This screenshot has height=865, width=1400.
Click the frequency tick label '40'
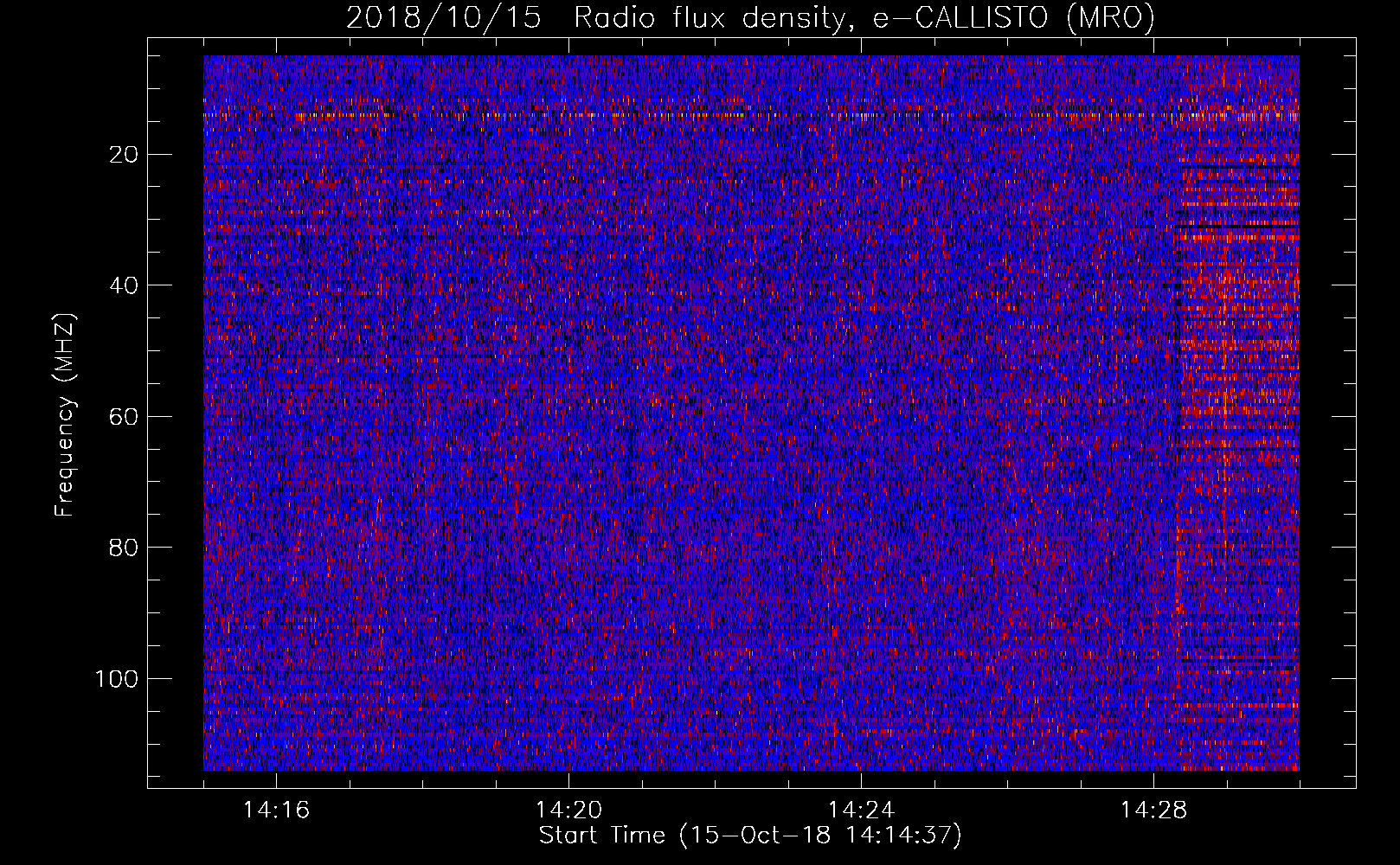(x=125, y=285)
